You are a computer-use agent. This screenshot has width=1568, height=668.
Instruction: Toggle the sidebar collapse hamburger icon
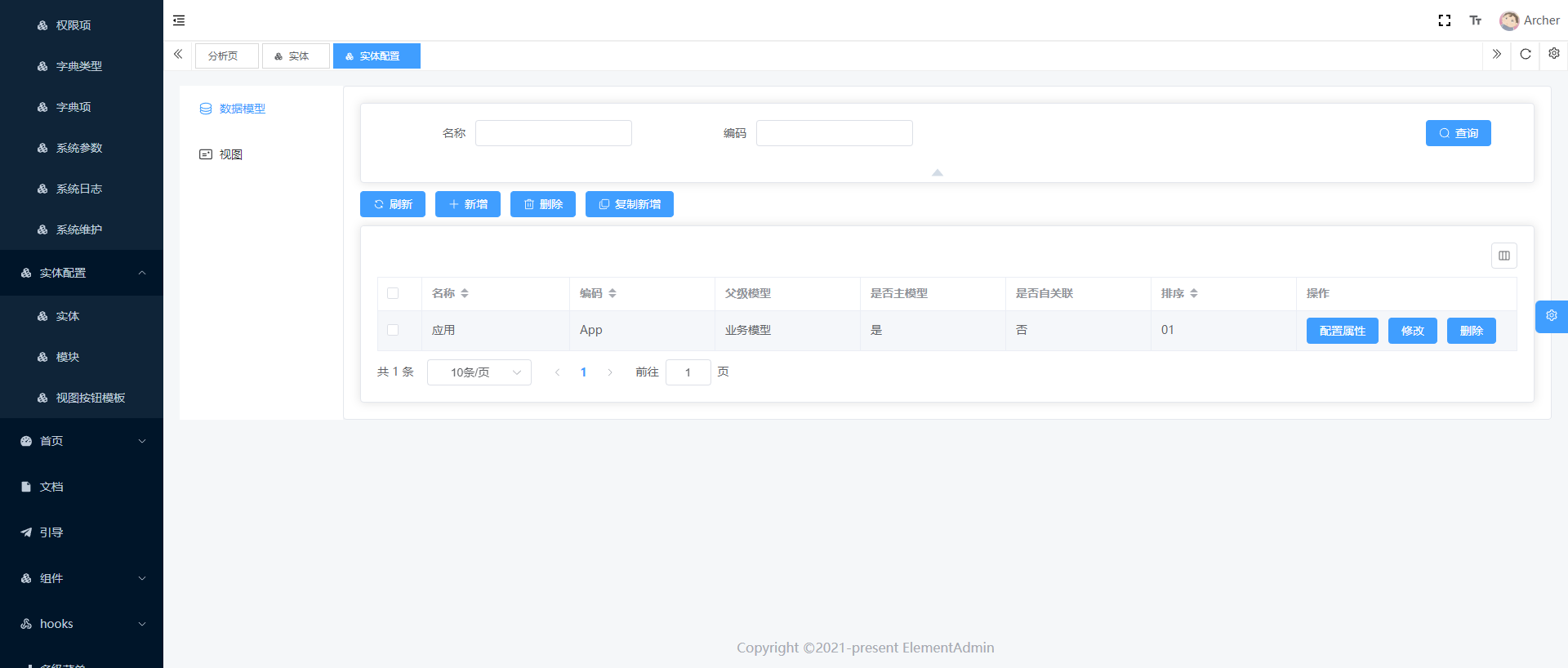179,20
